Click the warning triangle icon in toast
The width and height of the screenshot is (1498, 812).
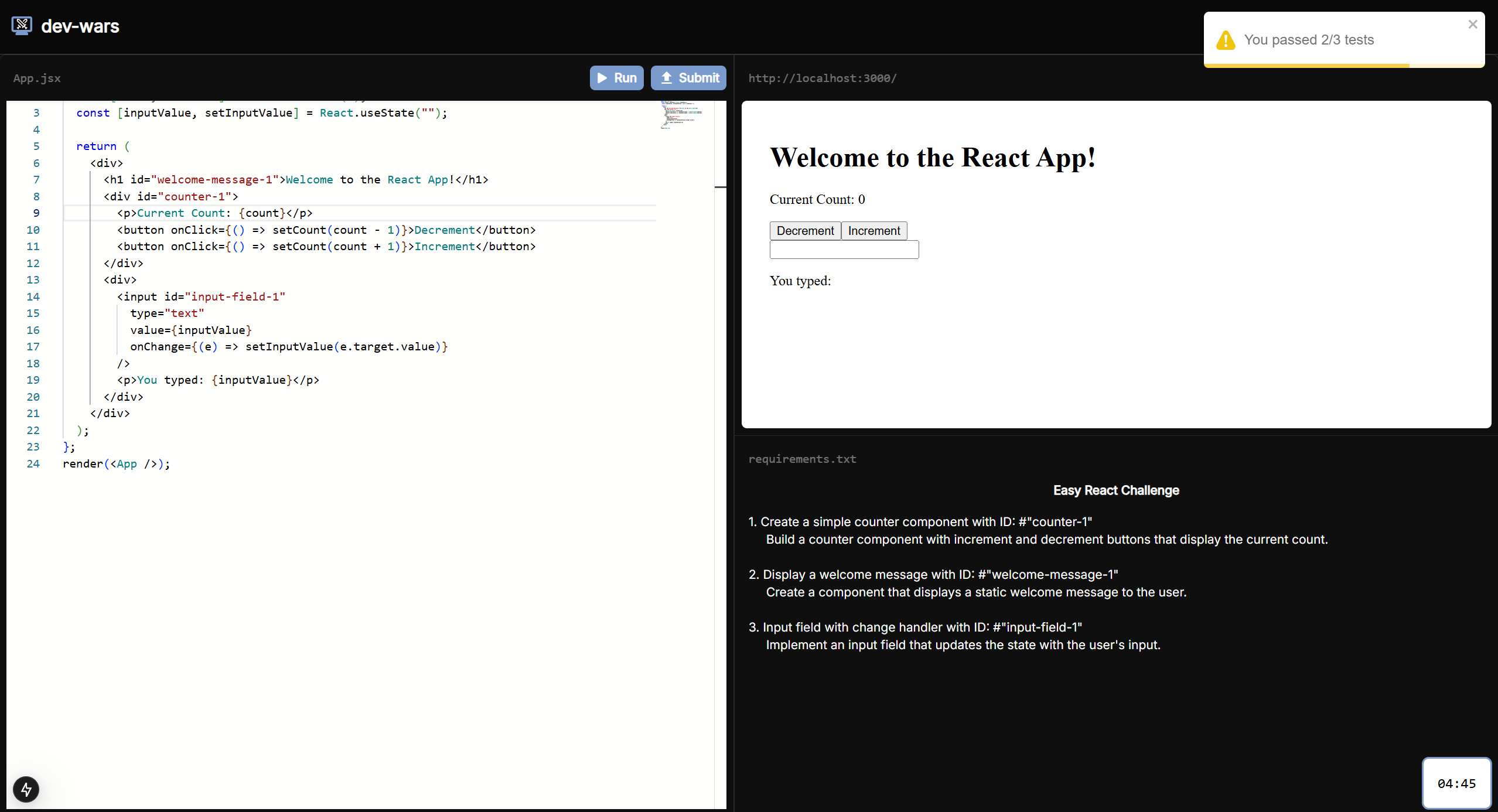[1225, 40]
